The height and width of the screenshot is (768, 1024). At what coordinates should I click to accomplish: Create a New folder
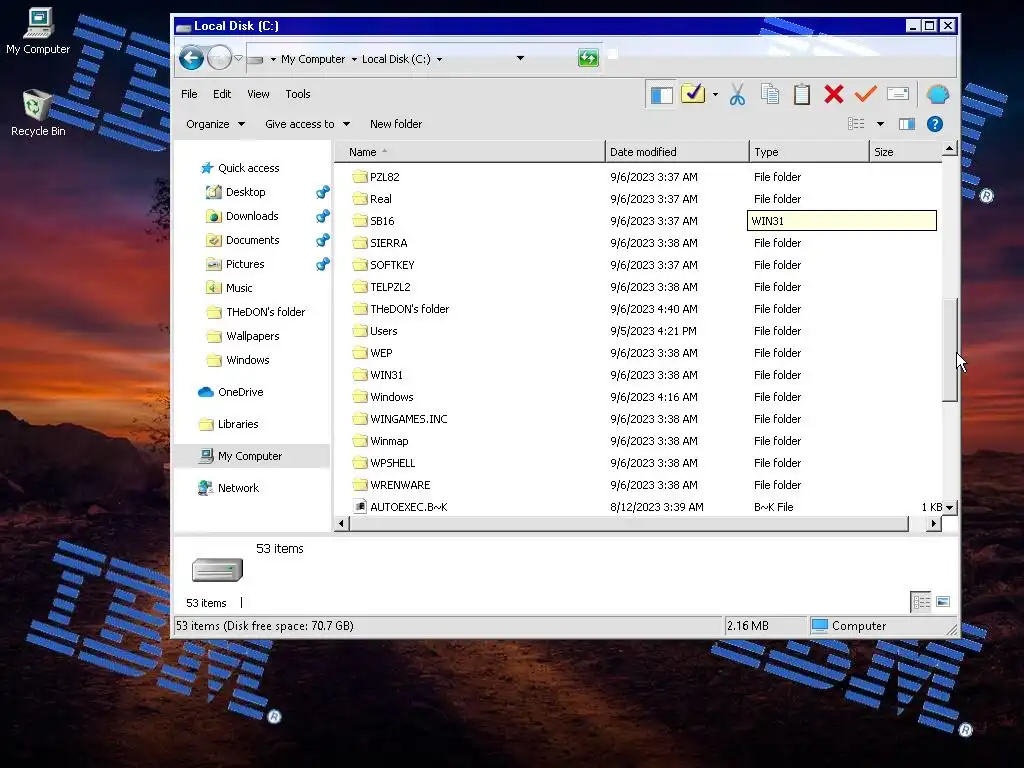[x=396, y=124]
